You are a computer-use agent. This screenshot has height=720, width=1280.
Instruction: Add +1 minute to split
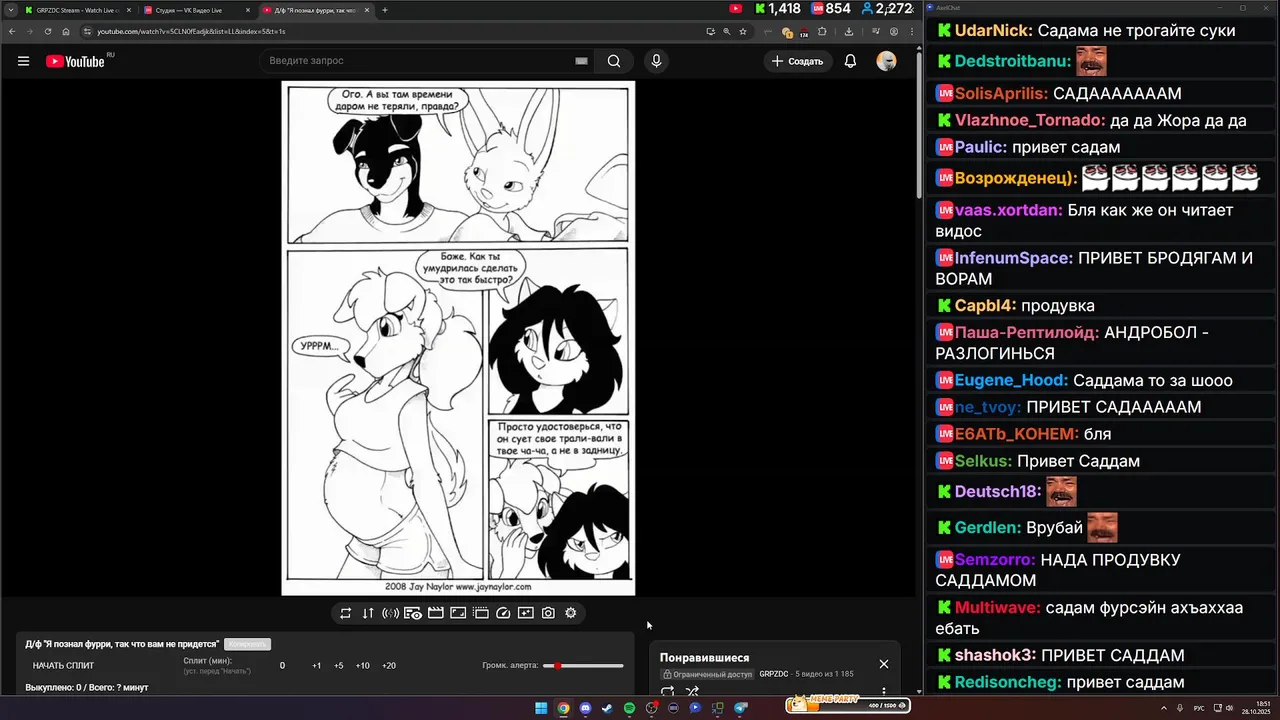[x=316, y=666]
